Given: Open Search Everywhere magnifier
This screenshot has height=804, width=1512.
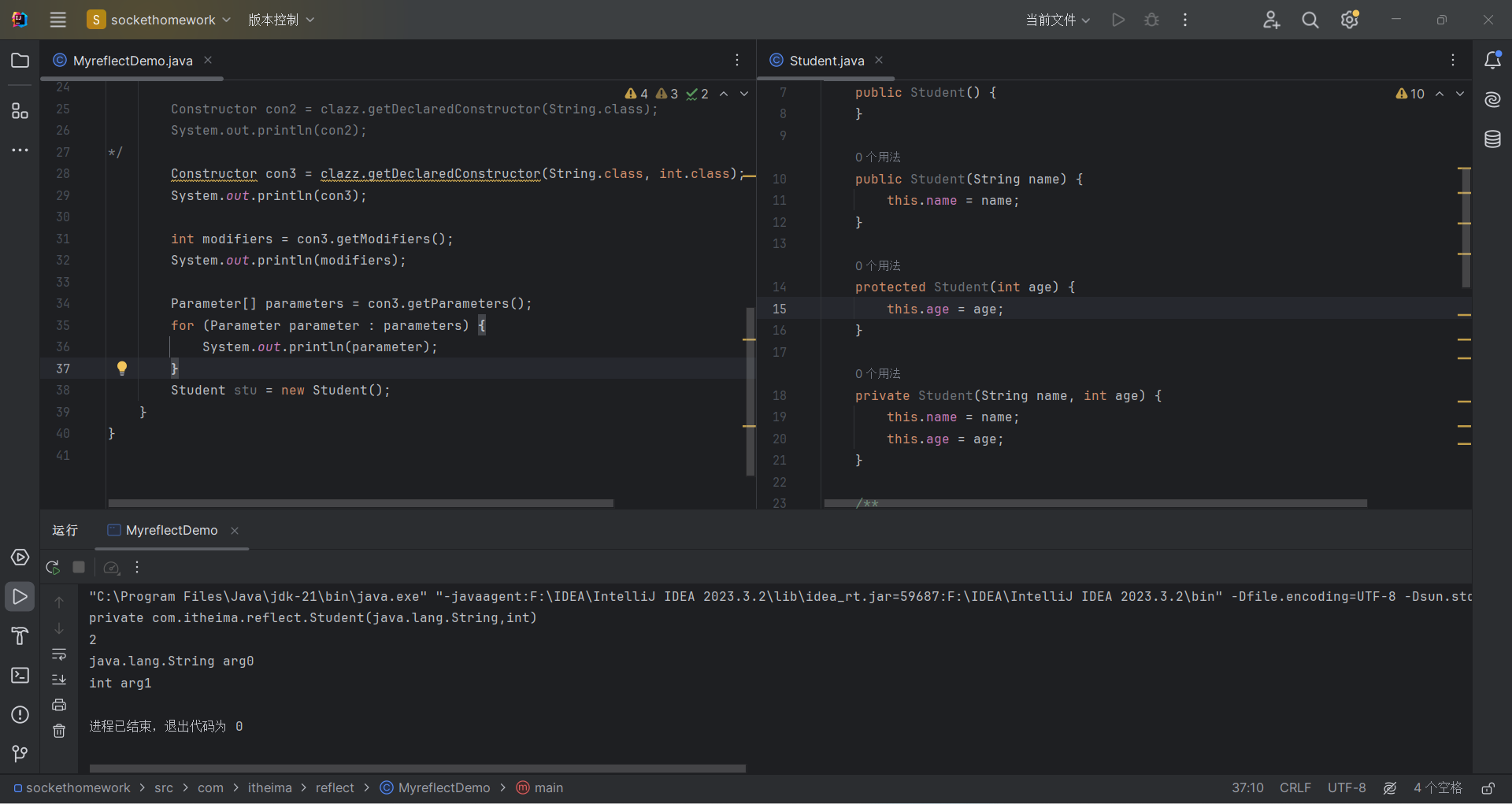Looking at the screenshot, I should pos(1310,20).
